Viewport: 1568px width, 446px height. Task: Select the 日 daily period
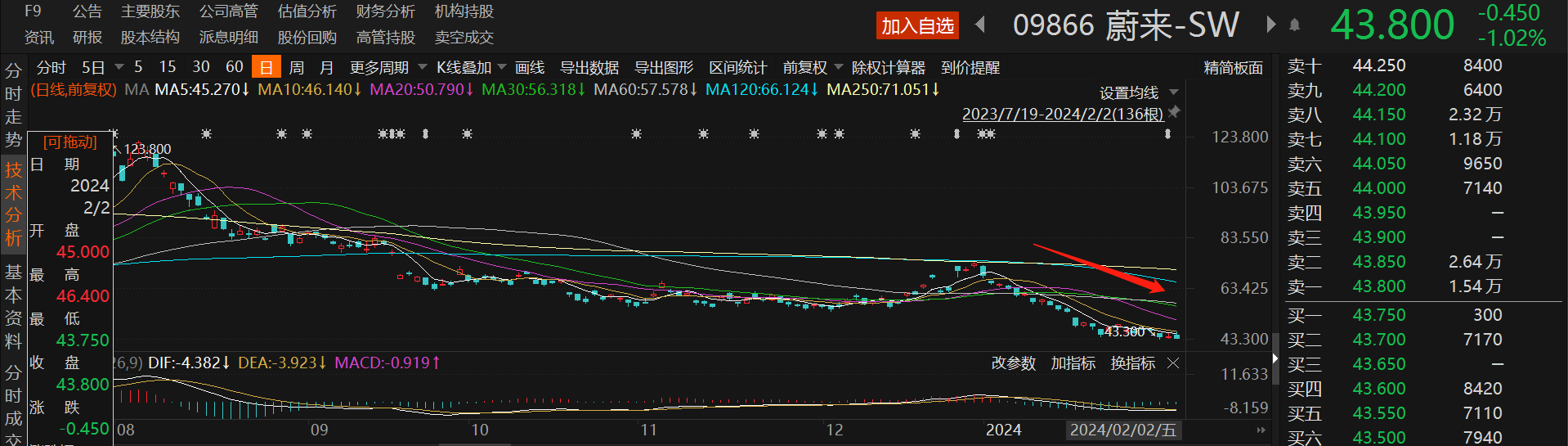click(266, 67)
